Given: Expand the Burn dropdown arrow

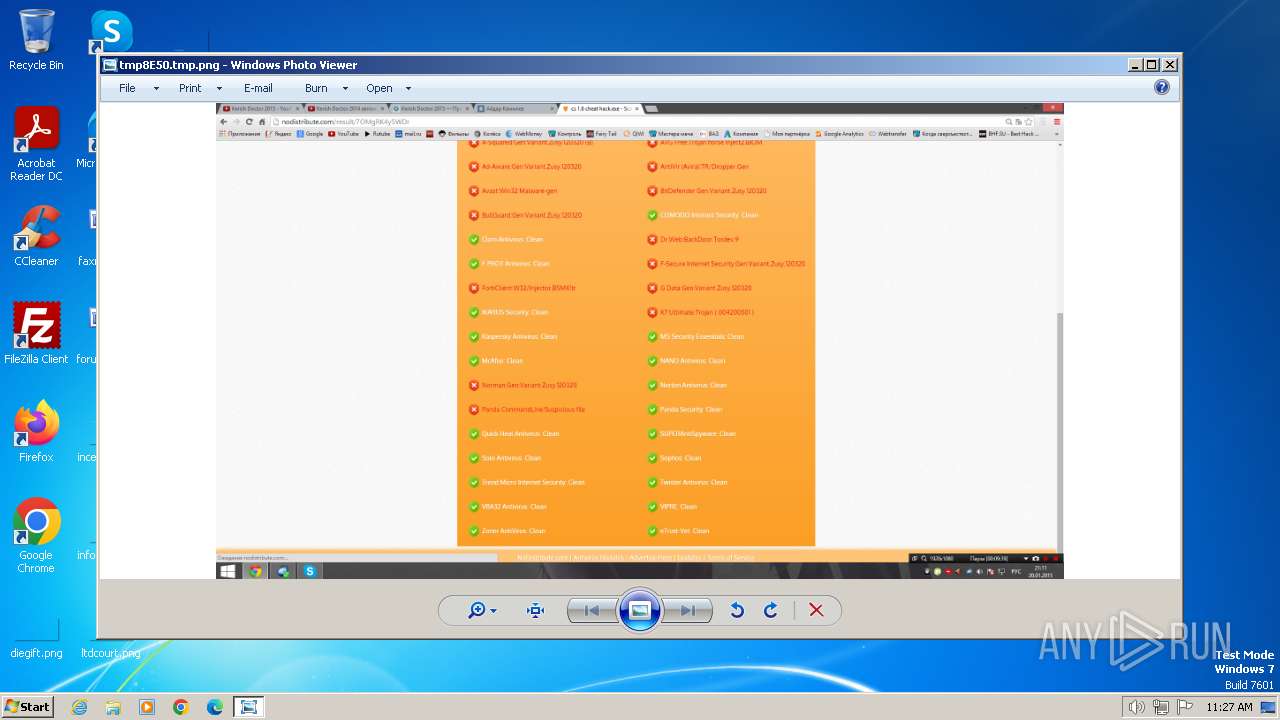Looking at the screenshot, I should 345,89.
